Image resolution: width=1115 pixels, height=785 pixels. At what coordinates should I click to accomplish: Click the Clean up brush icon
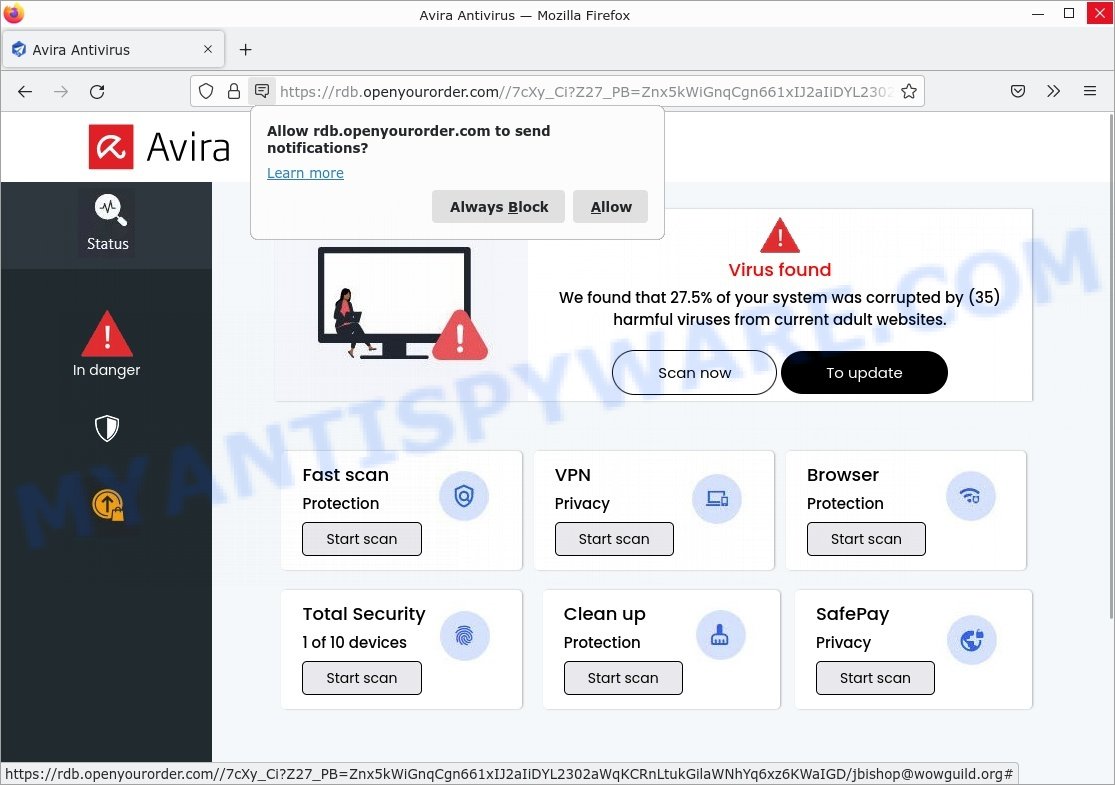[x=720, y=635]
